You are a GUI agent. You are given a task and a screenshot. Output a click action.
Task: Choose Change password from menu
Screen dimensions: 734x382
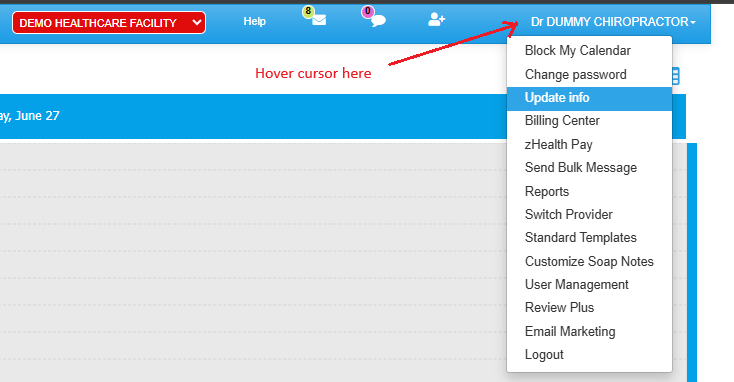(589, 74)
